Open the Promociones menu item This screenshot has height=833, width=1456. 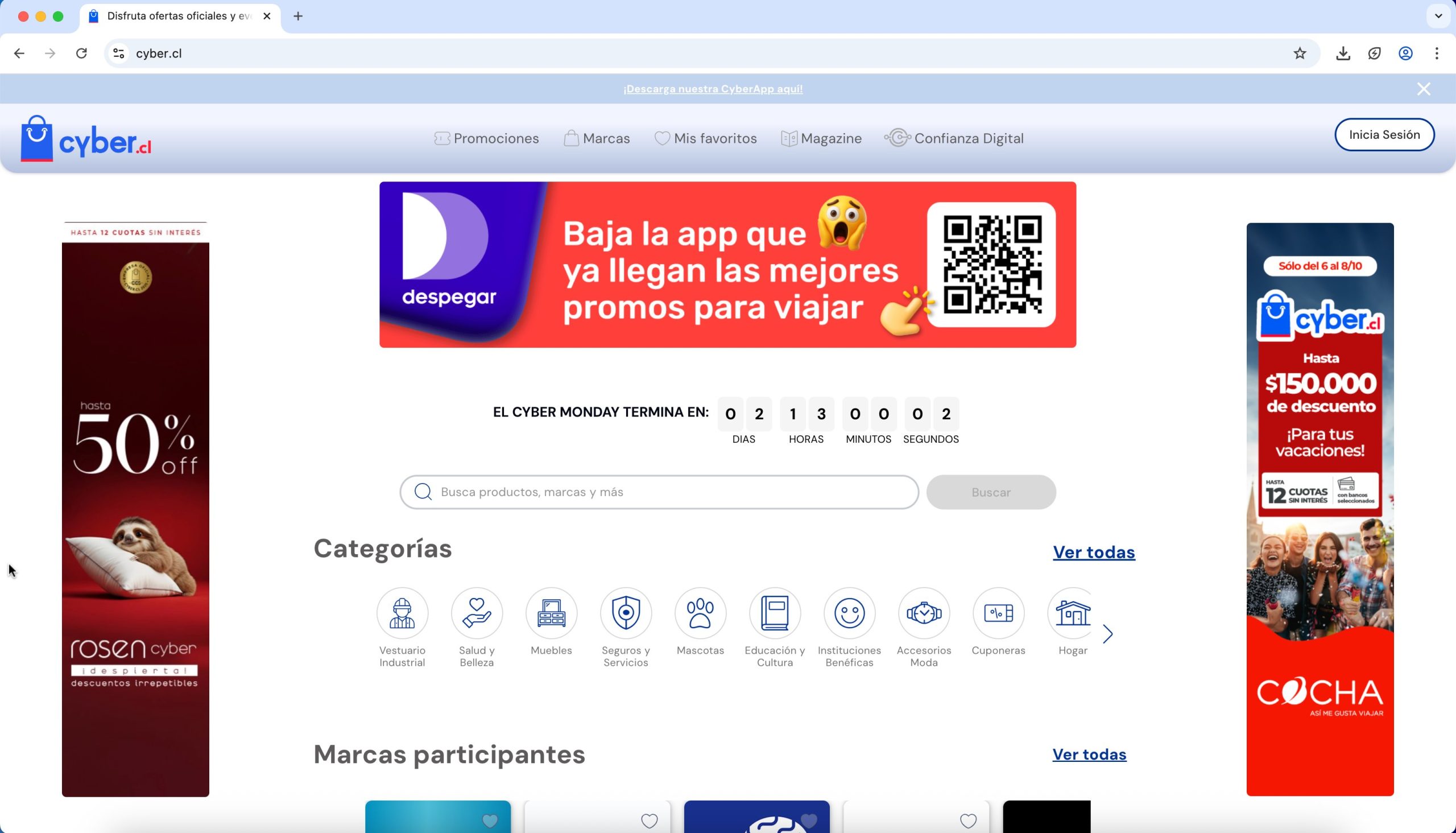click(486, 138)
